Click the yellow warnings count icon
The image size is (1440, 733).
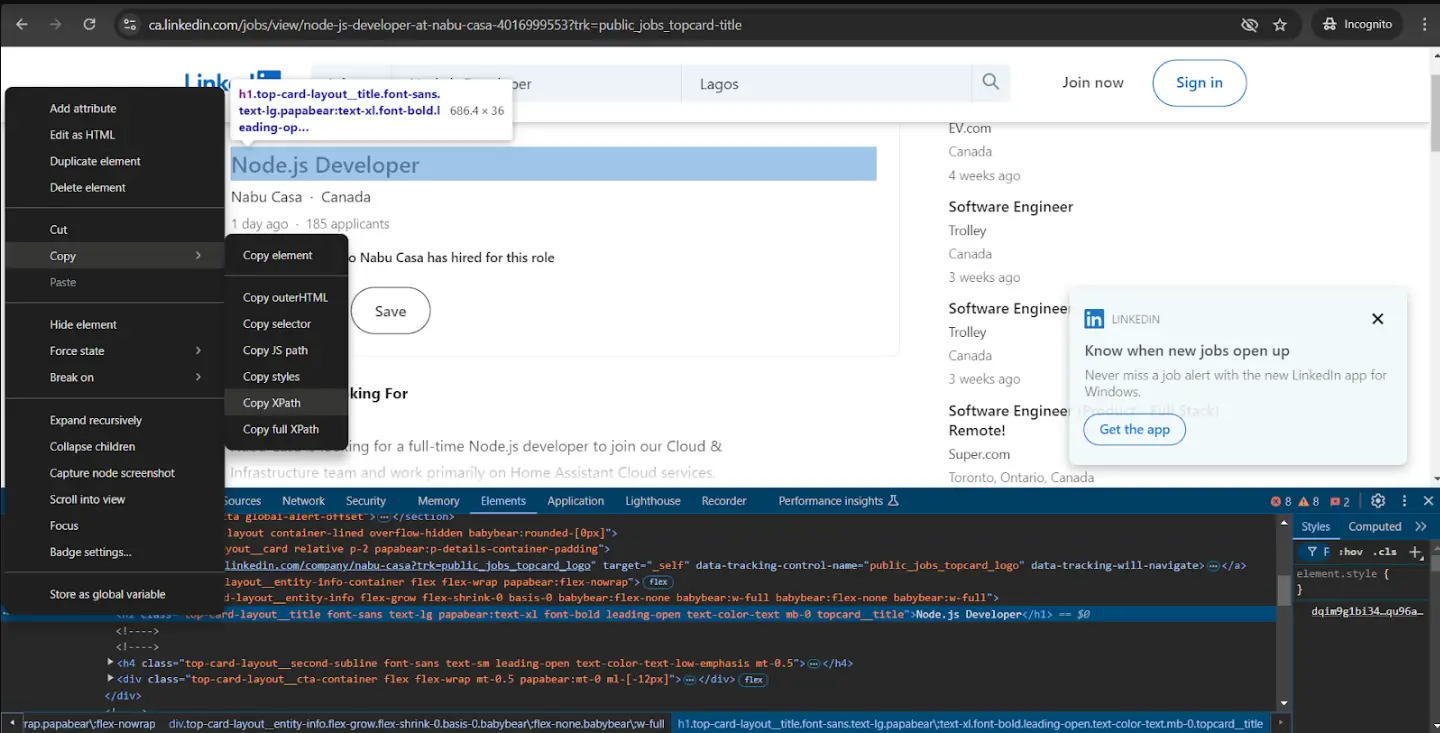(1309, 501)
